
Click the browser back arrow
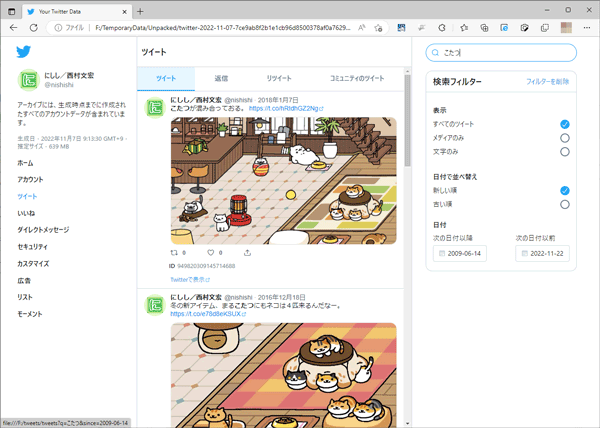[x=13, y=28]
